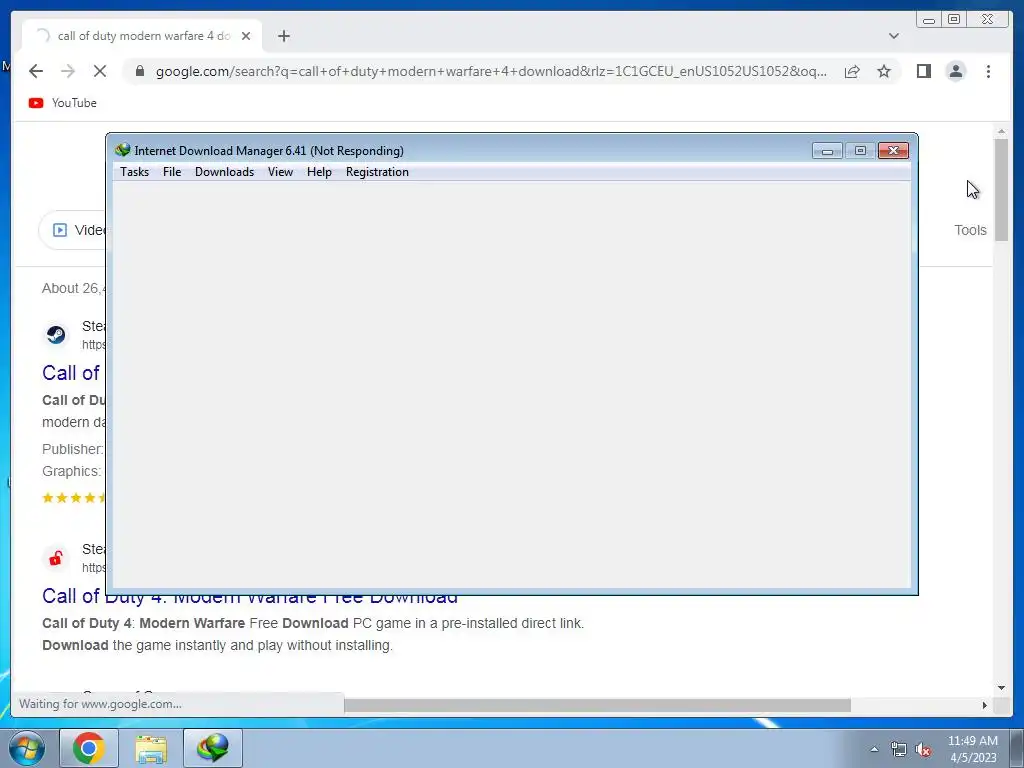Open the Downloads menu in Internet Download Manager
The width and height of the screenshot is (1024, 768).
(x=224, y=172)
